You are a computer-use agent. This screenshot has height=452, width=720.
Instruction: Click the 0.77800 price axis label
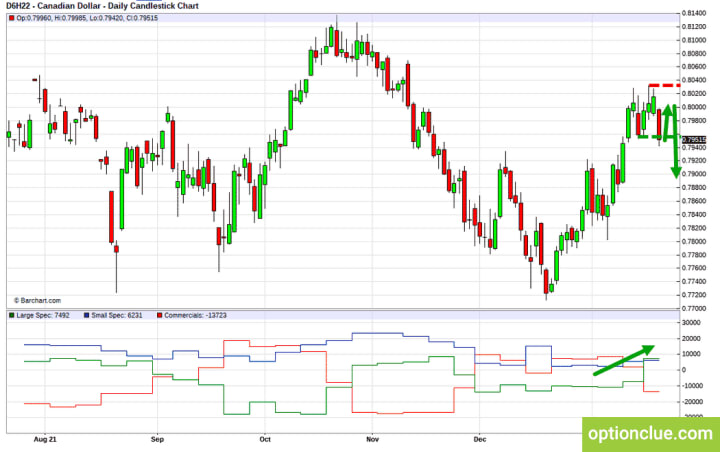click(694, 254)
